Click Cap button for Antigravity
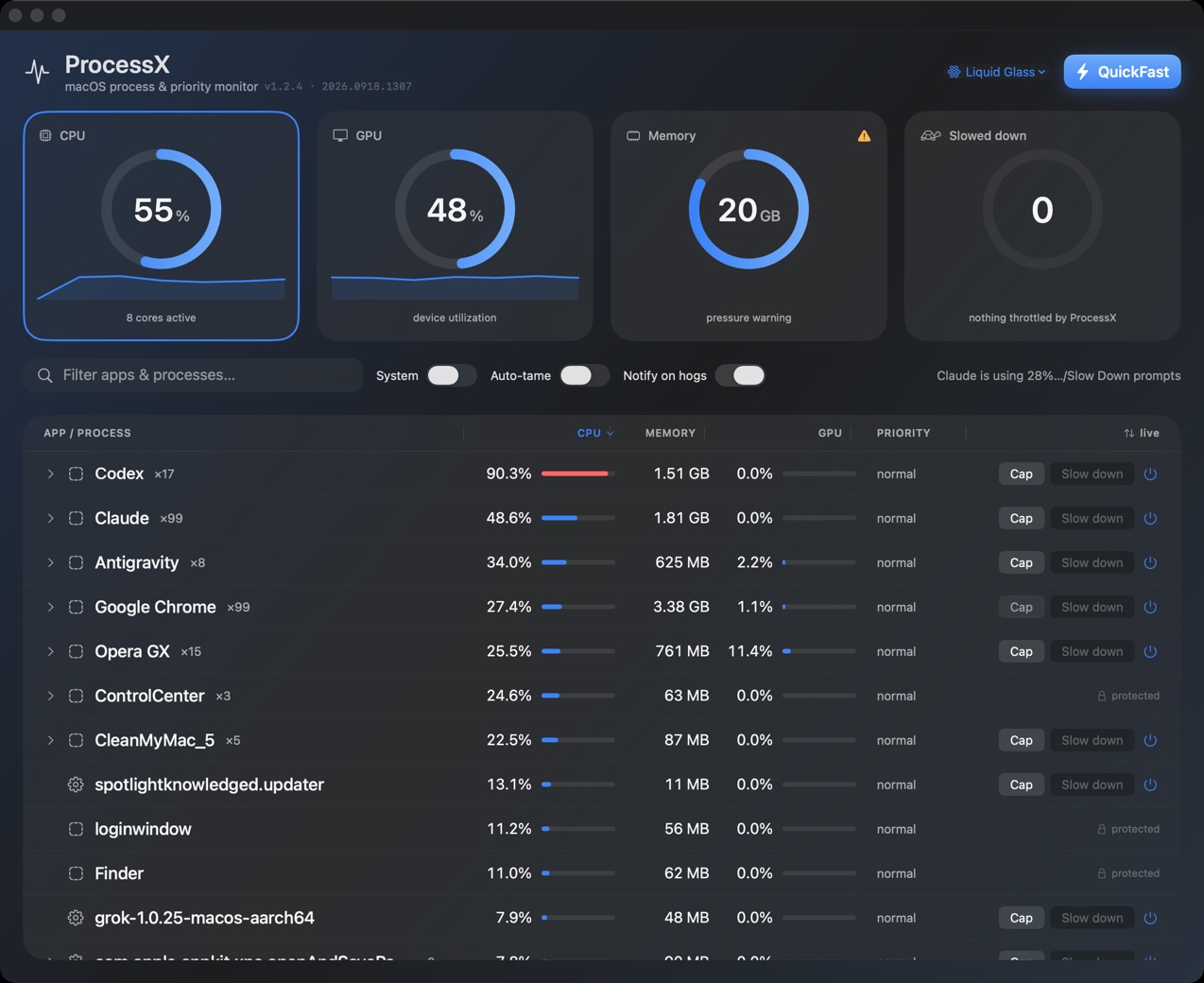Viewport: 1204px width, 983px height. pyautogui.click(x=1022, y=562)
